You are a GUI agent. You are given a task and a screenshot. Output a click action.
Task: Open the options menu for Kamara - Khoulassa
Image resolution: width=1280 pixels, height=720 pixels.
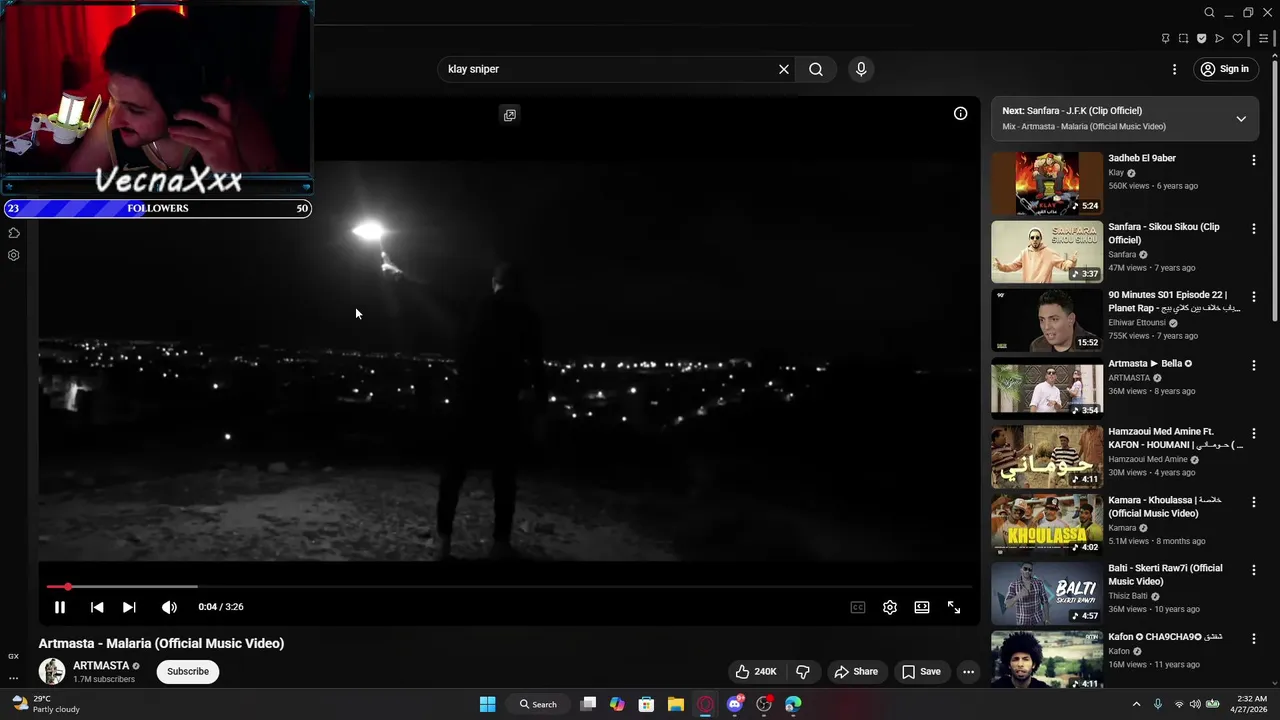tap(1254, 502)
